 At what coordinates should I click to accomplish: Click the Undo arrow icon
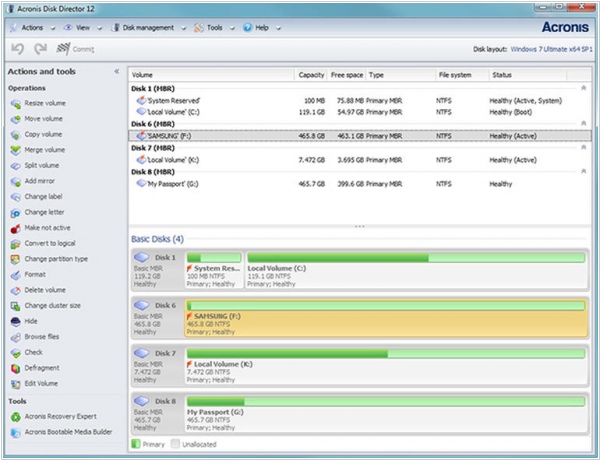coord(18,49)
